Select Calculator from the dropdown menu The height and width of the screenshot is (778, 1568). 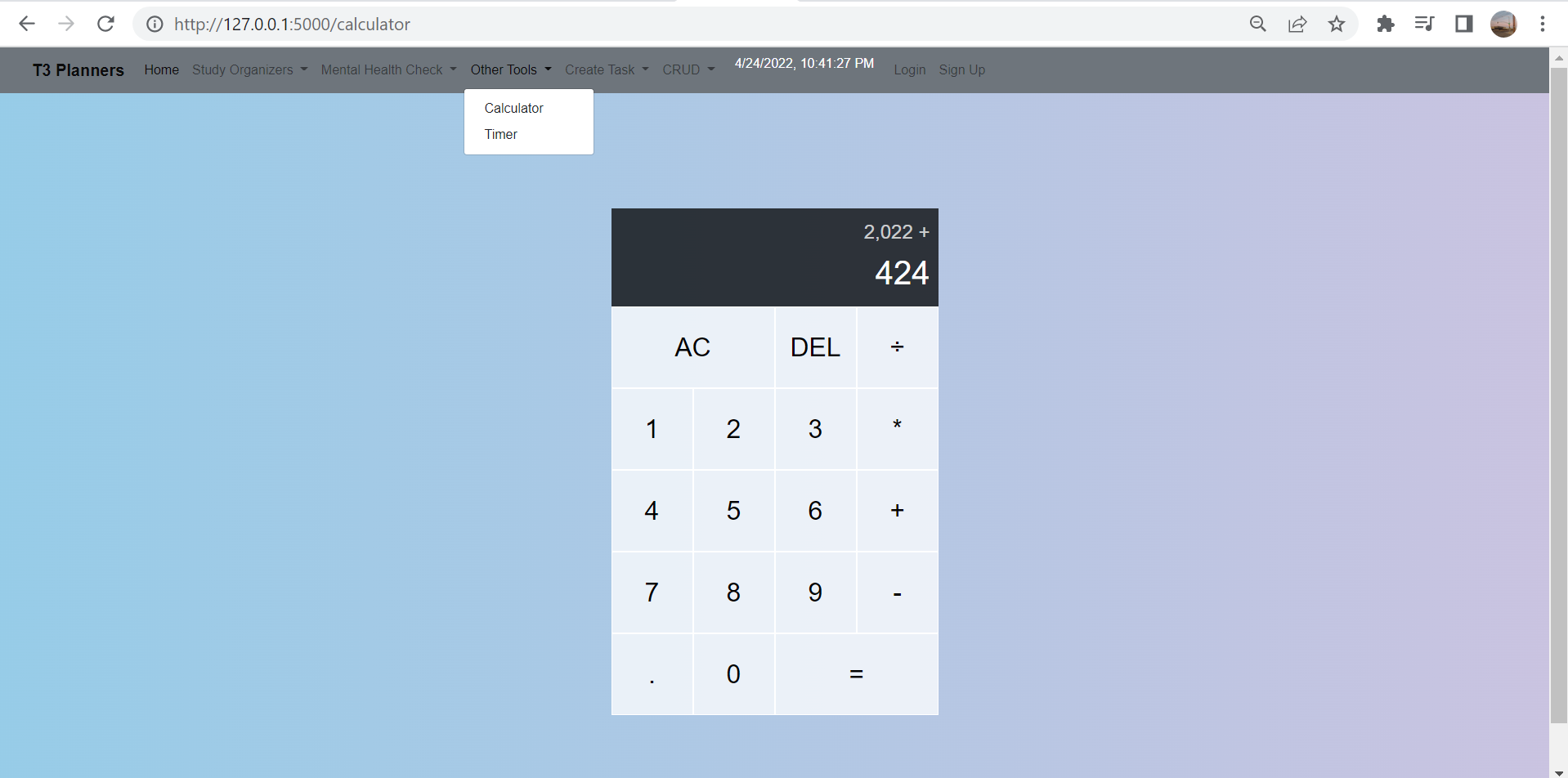[529, 108]
